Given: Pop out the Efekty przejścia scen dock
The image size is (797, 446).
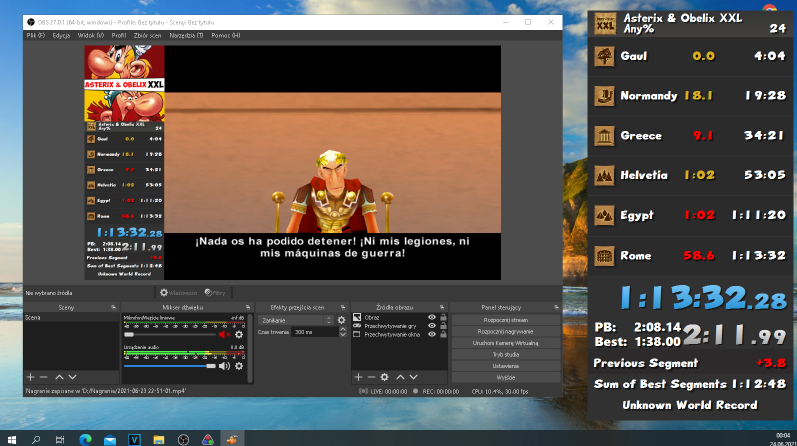Looking at the screenshot, I should [x=343, y=308].
